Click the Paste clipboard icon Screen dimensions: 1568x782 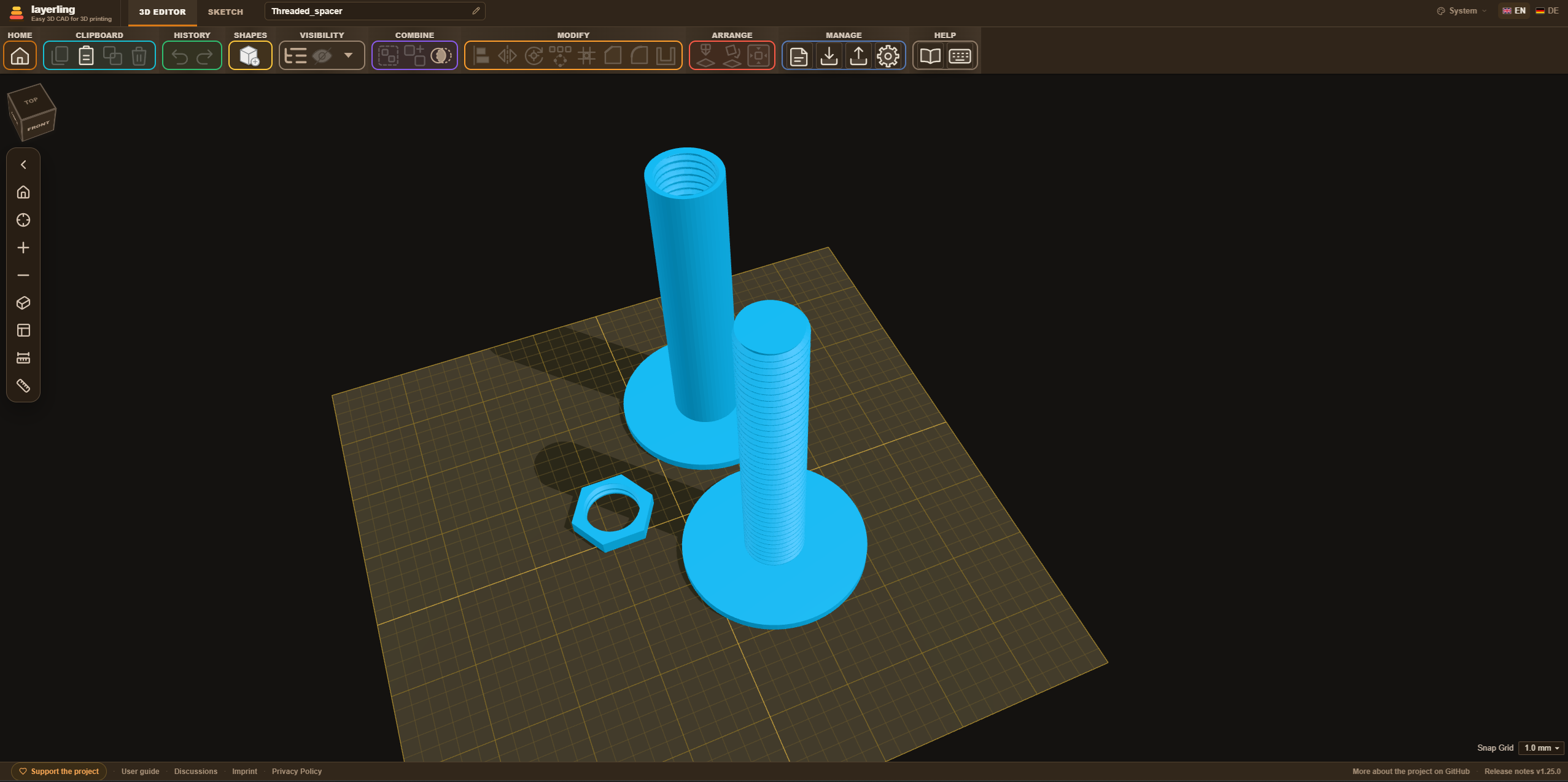click(x=87, y=56)
